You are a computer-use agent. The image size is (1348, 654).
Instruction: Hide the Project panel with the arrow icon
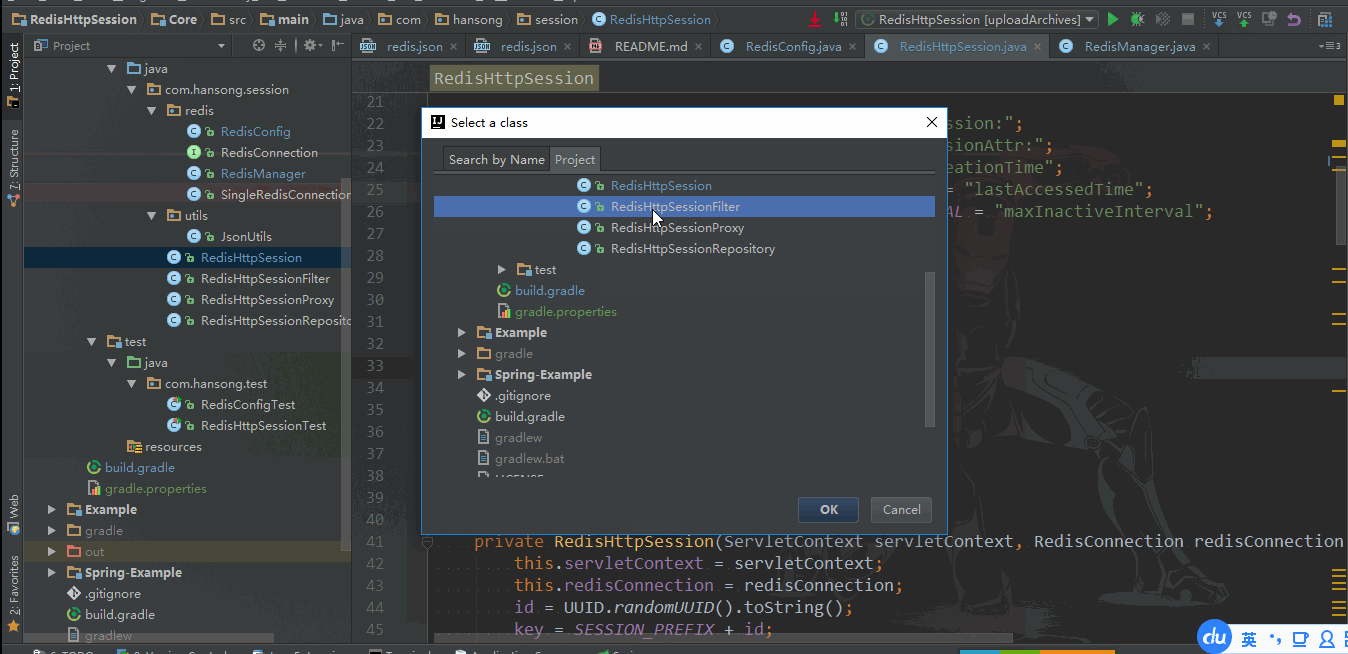338,46
